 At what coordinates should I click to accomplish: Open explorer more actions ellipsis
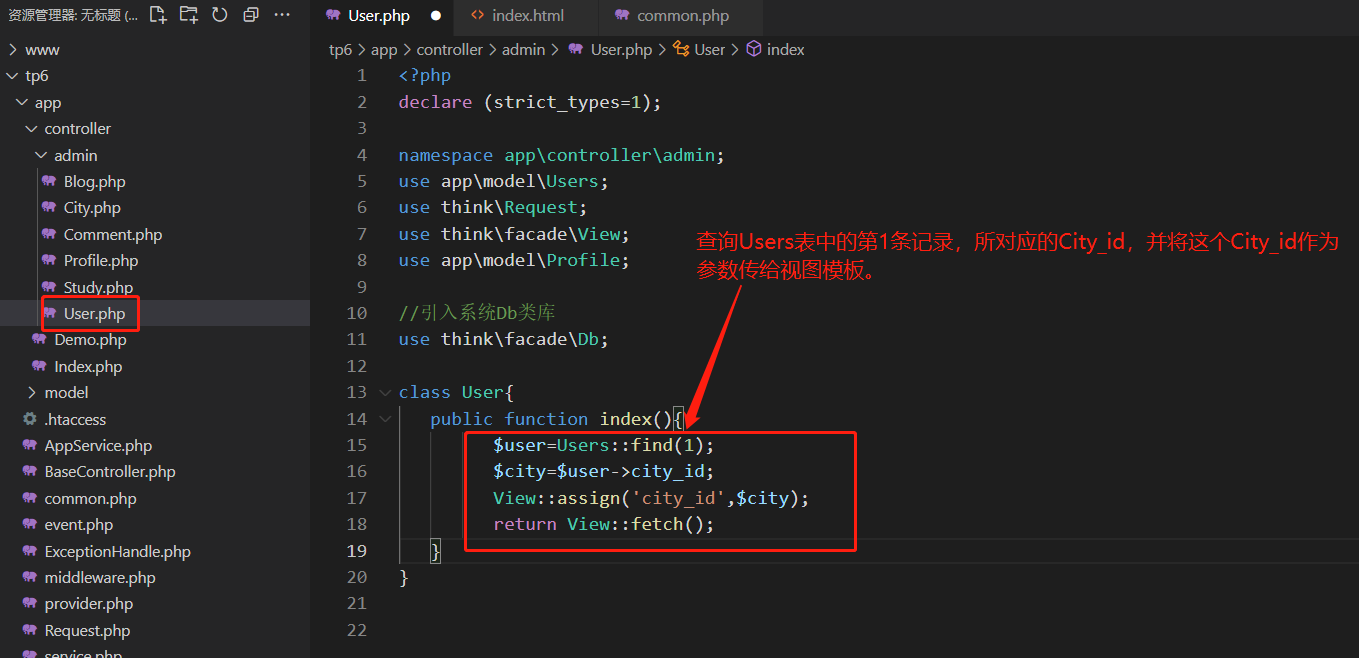(x=282, y=15)
